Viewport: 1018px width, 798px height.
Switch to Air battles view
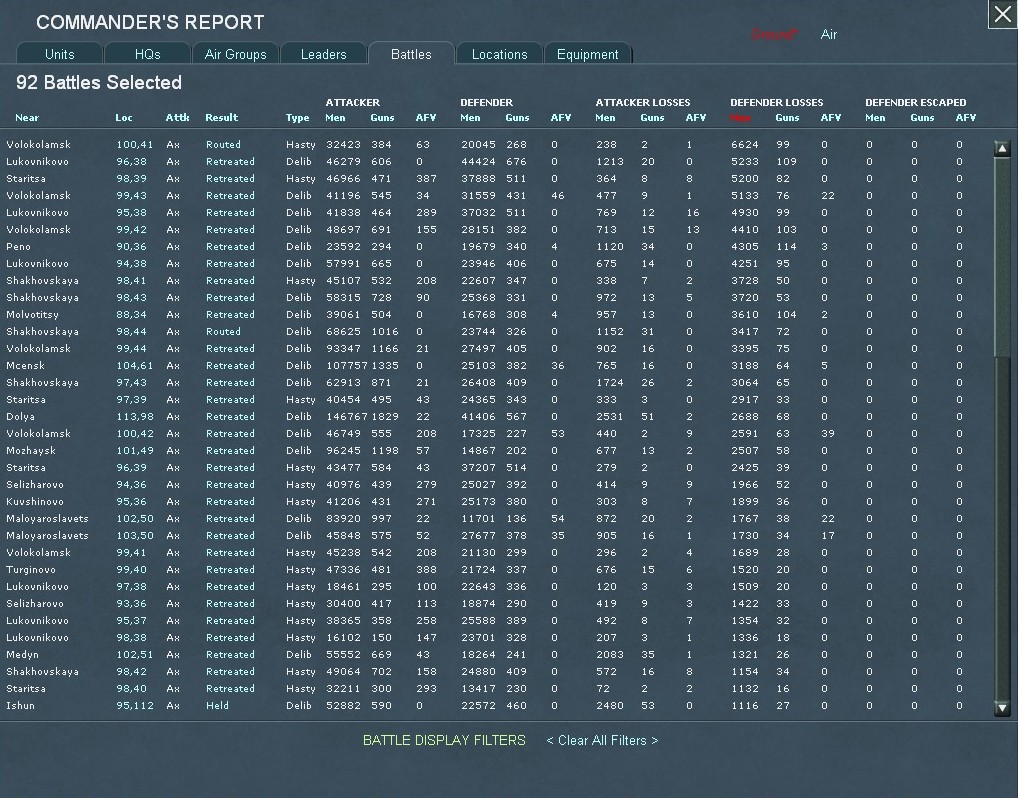(x=828, y=34)
